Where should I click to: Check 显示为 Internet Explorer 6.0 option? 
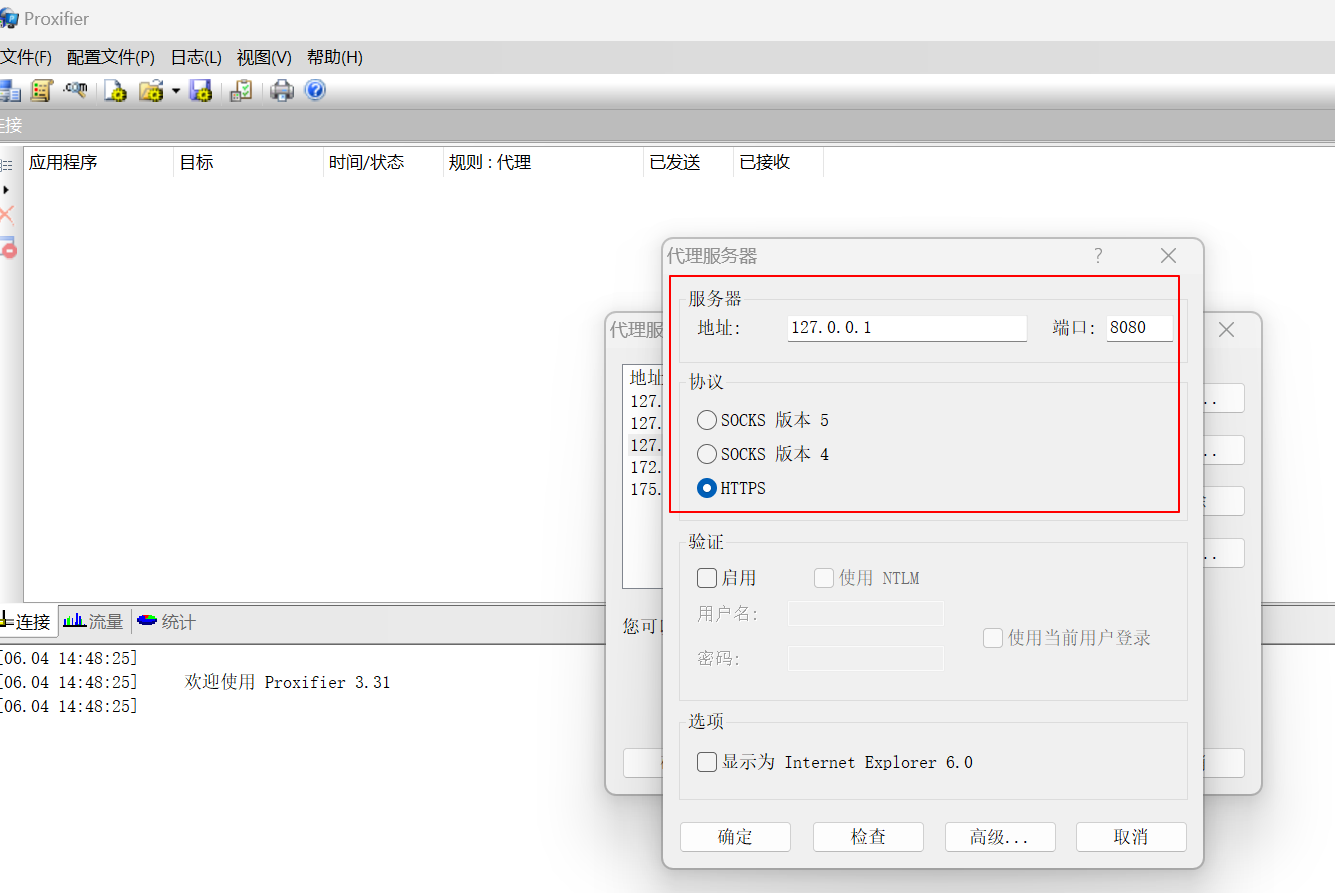[x=707, y=762]
